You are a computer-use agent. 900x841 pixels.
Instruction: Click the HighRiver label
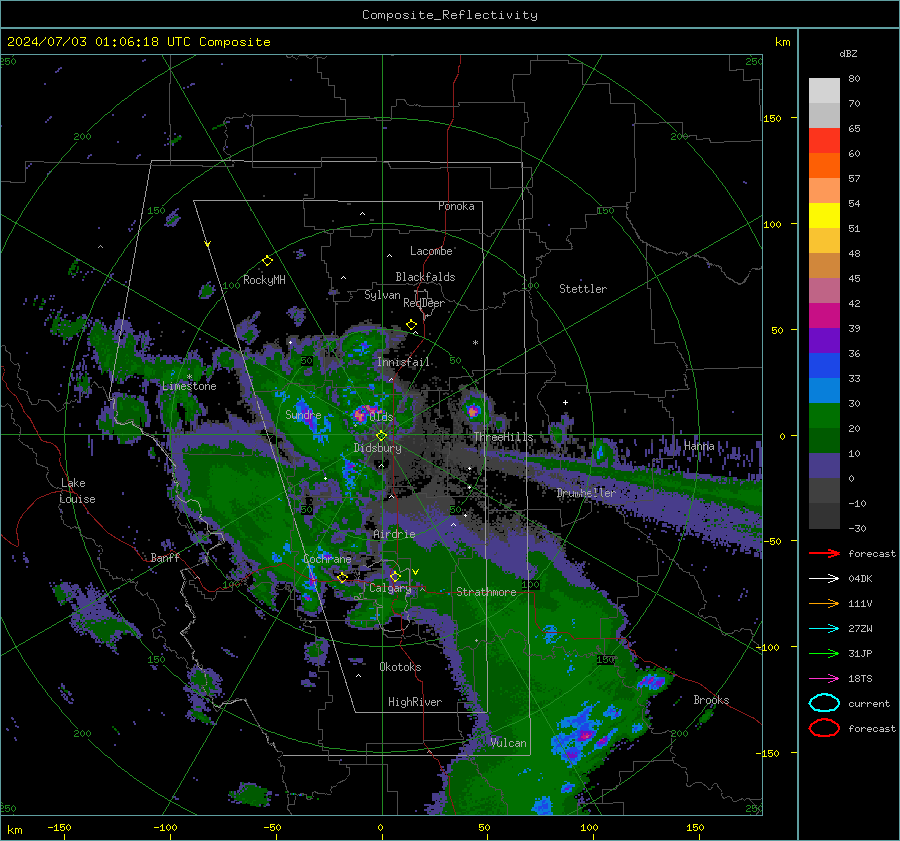pos(415,702)
